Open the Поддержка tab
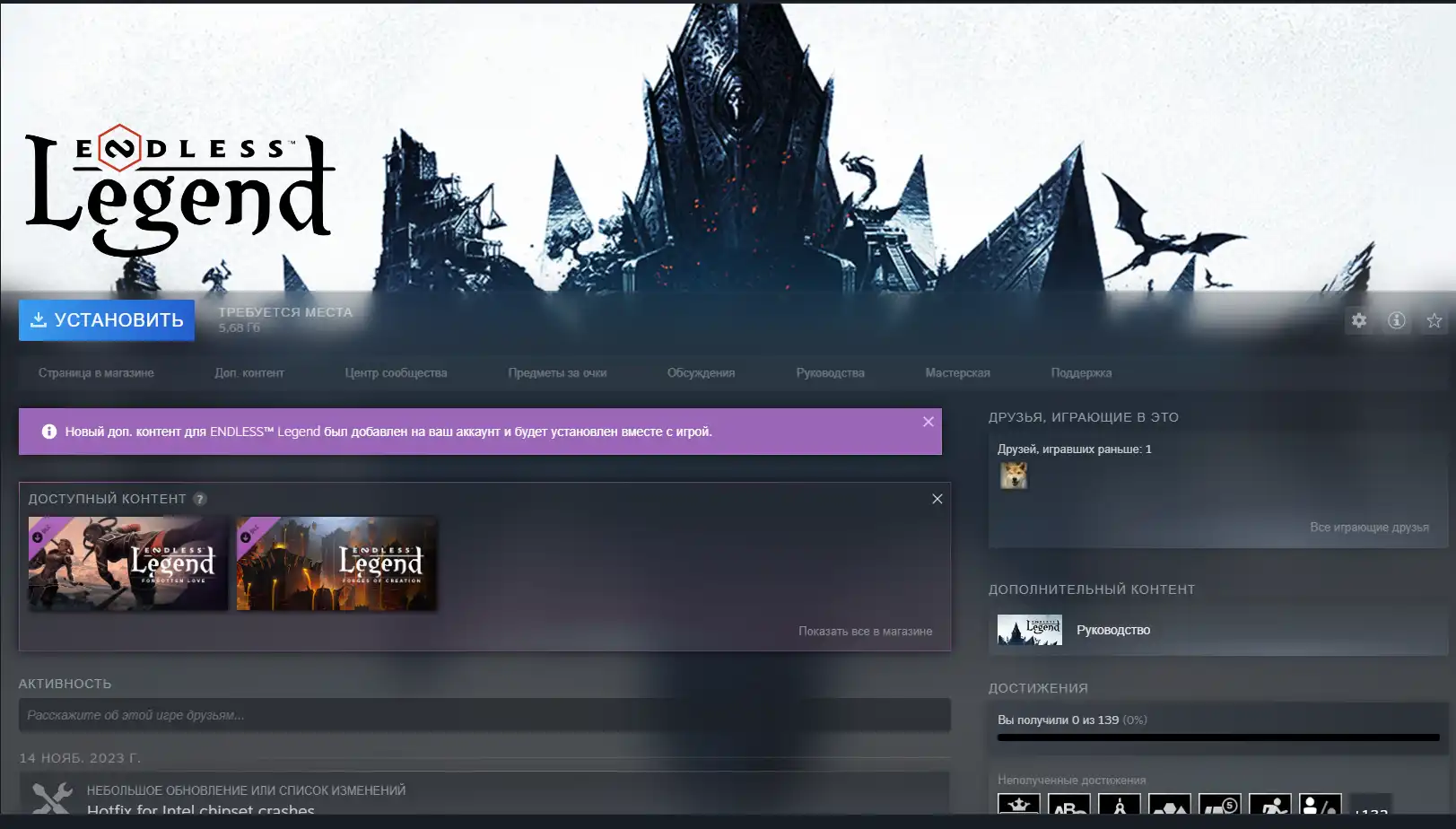Screen dimensions: 1456x829 pos(1081,373)
